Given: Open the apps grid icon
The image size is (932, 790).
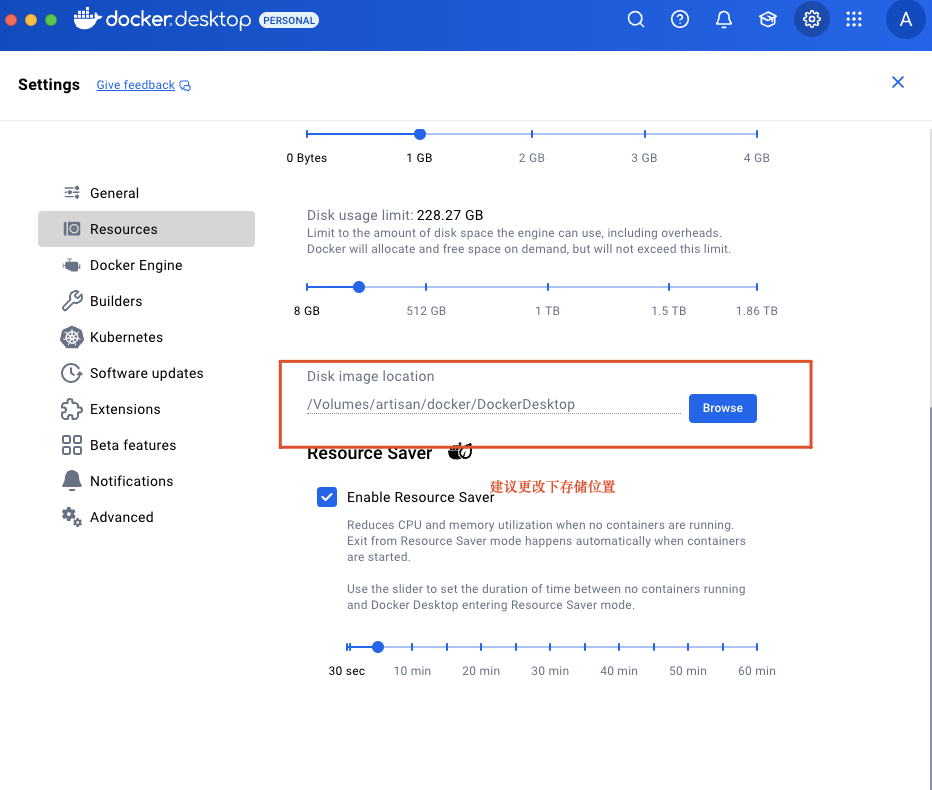Looking at the screenshot, I should (854, 20).
